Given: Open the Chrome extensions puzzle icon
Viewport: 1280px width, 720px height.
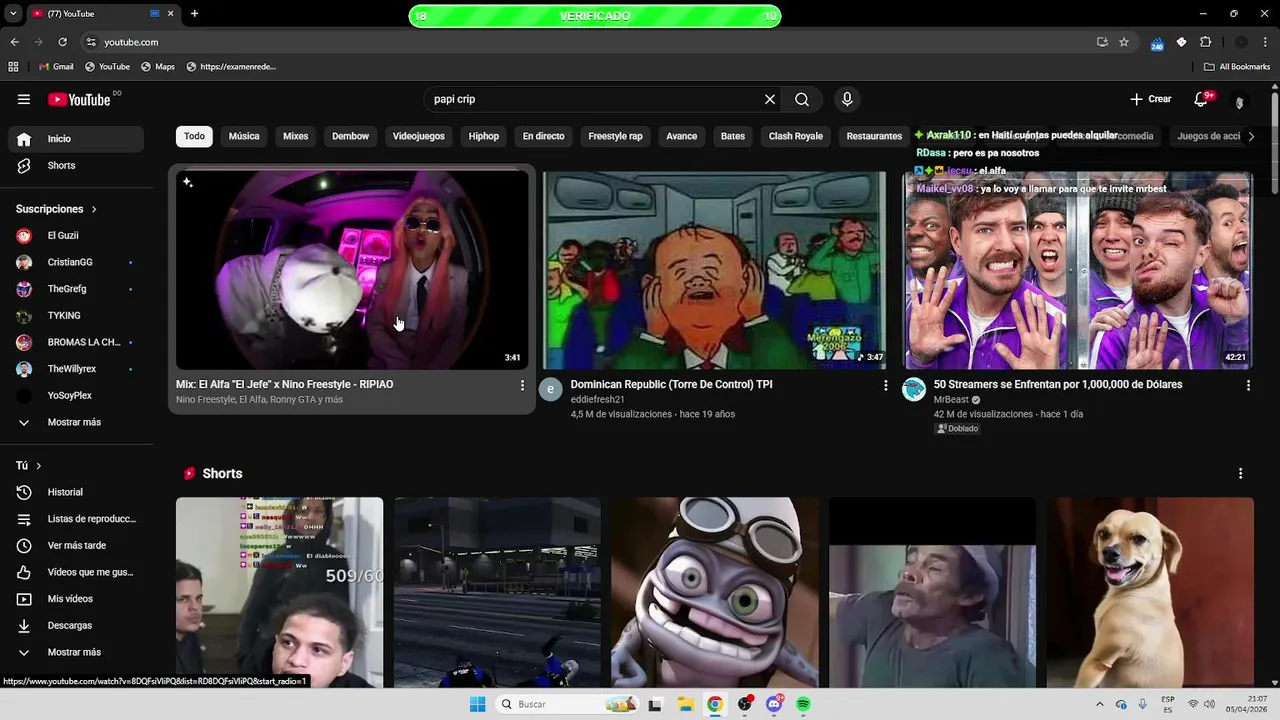Looking at the screenshot, I should (1205, 42).
